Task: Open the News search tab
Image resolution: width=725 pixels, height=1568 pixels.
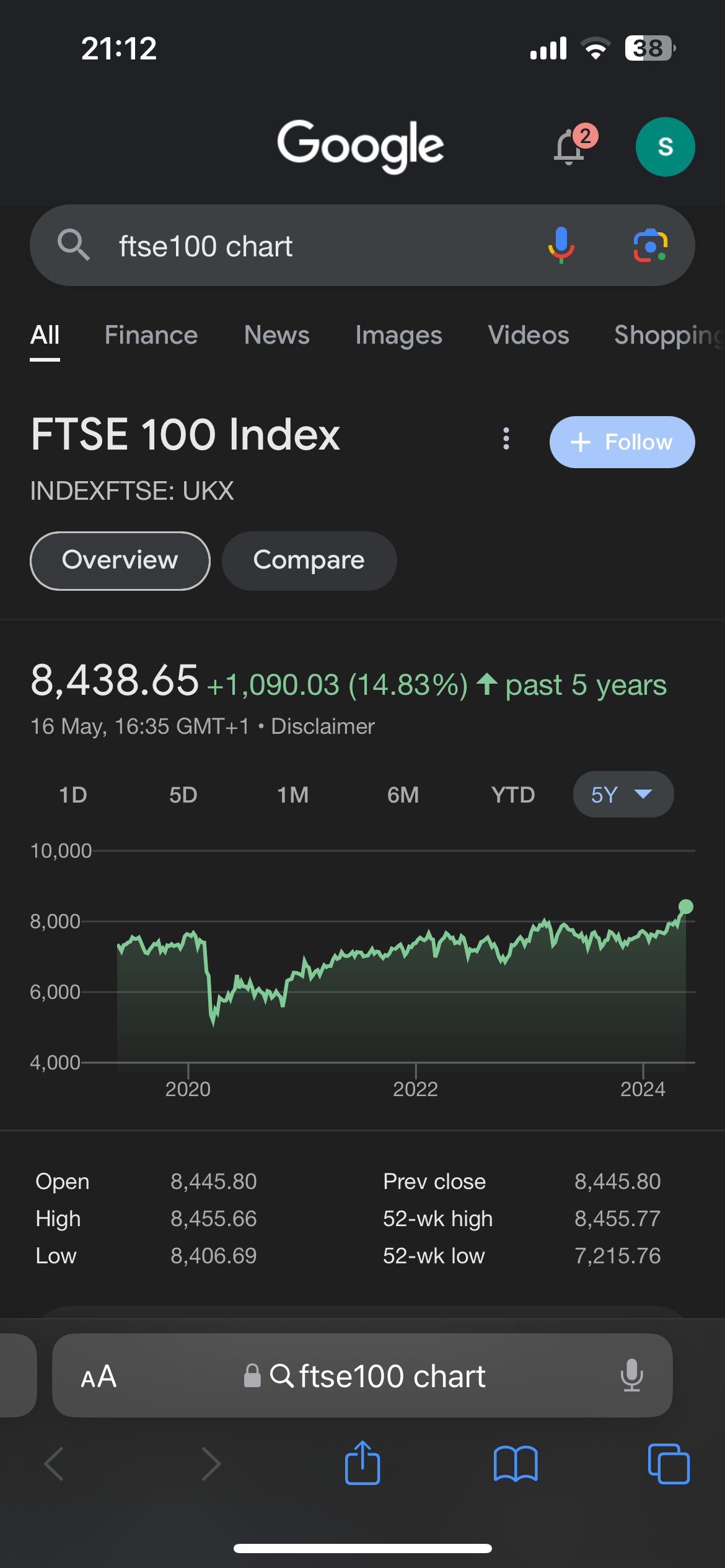Action: (276, 335)
